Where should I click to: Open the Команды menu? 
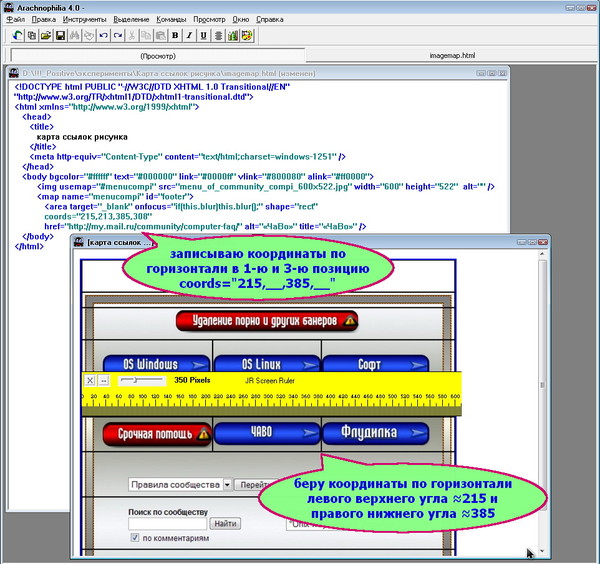171,20
